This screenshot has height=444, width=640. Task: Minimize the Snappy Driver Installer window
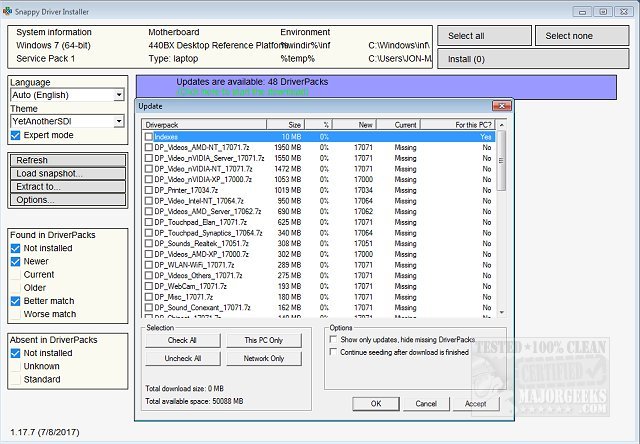(x=582, y=11)
